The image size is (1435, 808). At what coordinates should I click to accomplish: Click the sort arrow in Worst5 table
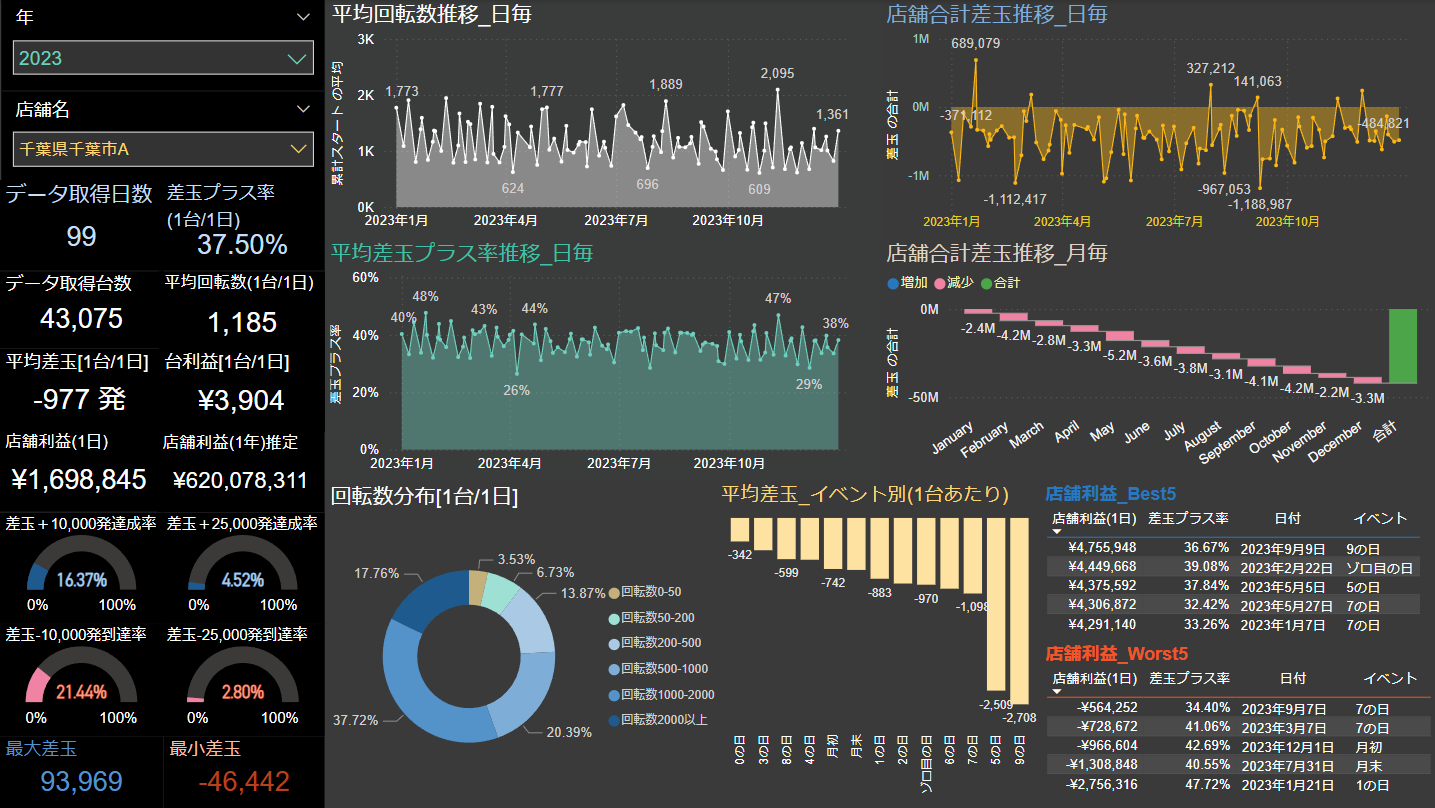[1057, 691]
